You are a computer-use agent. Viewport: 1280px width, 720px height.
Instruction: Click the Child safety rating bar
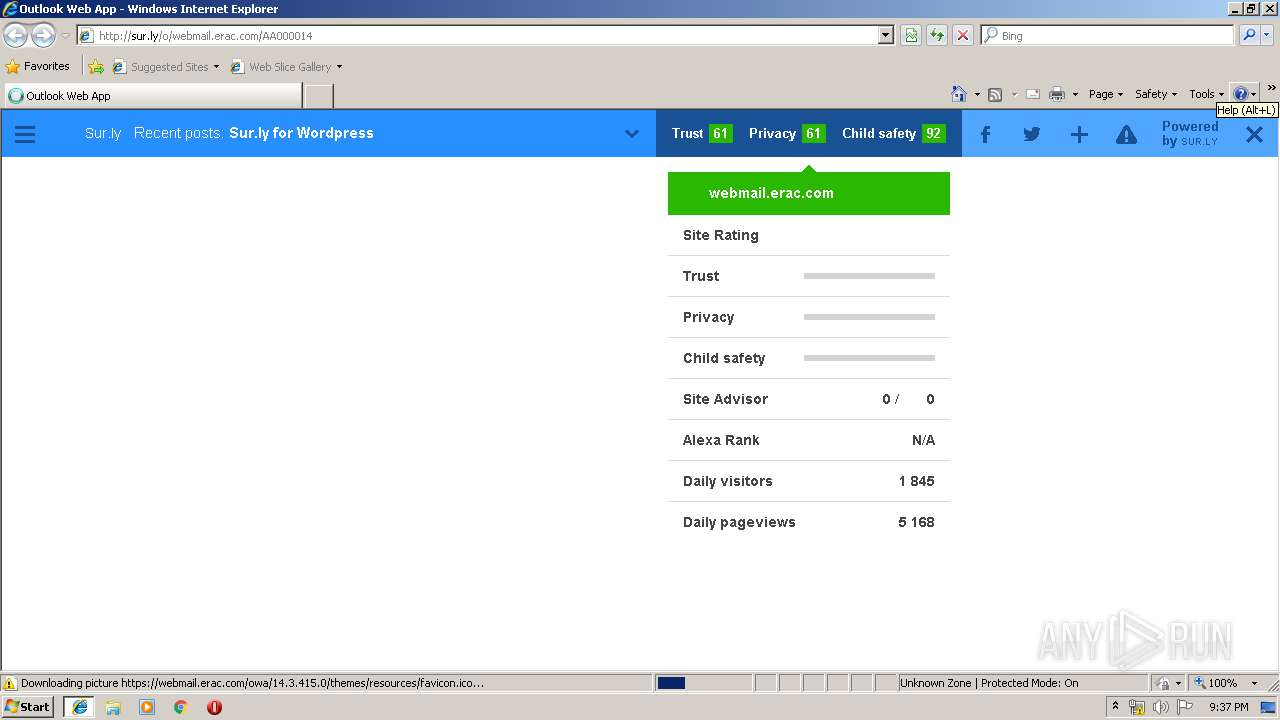[869, 358]
